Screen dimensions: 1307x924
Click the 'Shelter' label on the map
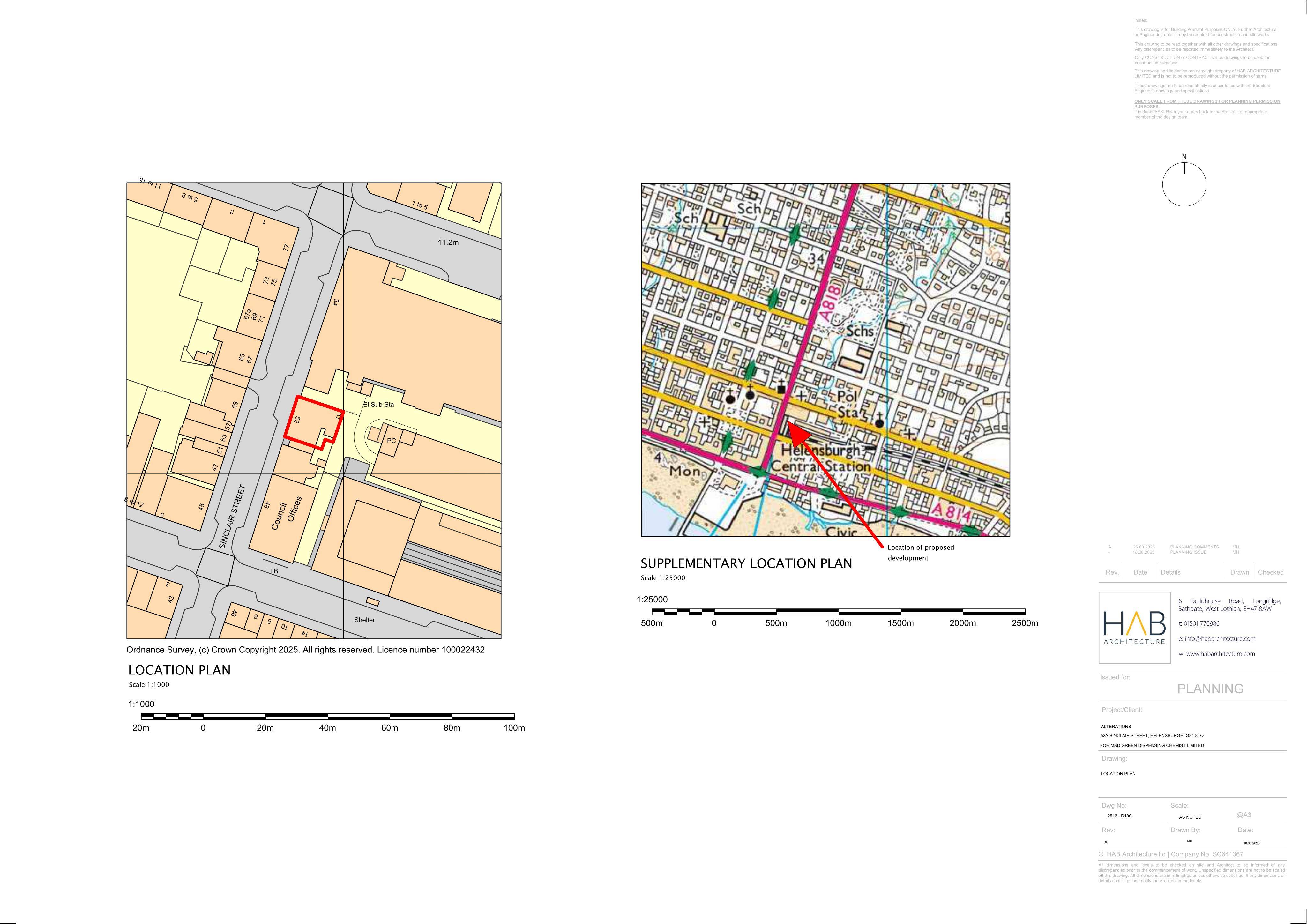(364, 620)
